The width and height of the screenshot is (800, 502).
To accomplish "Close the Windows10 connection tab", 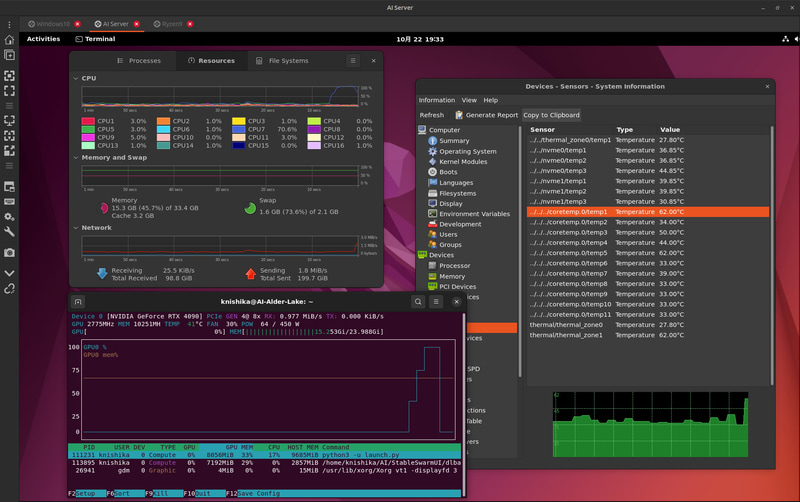I will 78,24.
